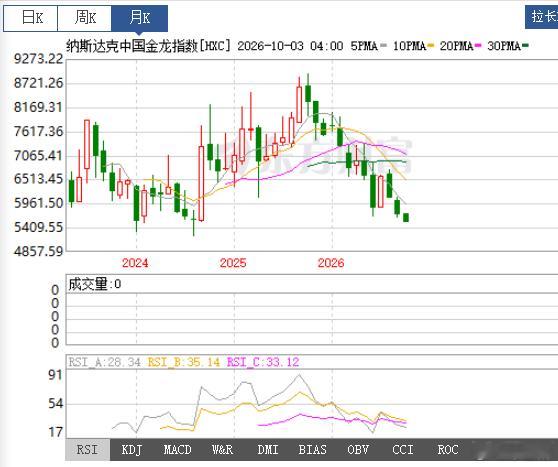558x467 pixels.
Task: Click the 5961.50 price axis value
Action: pyautogui.click(x=38, y=203)
